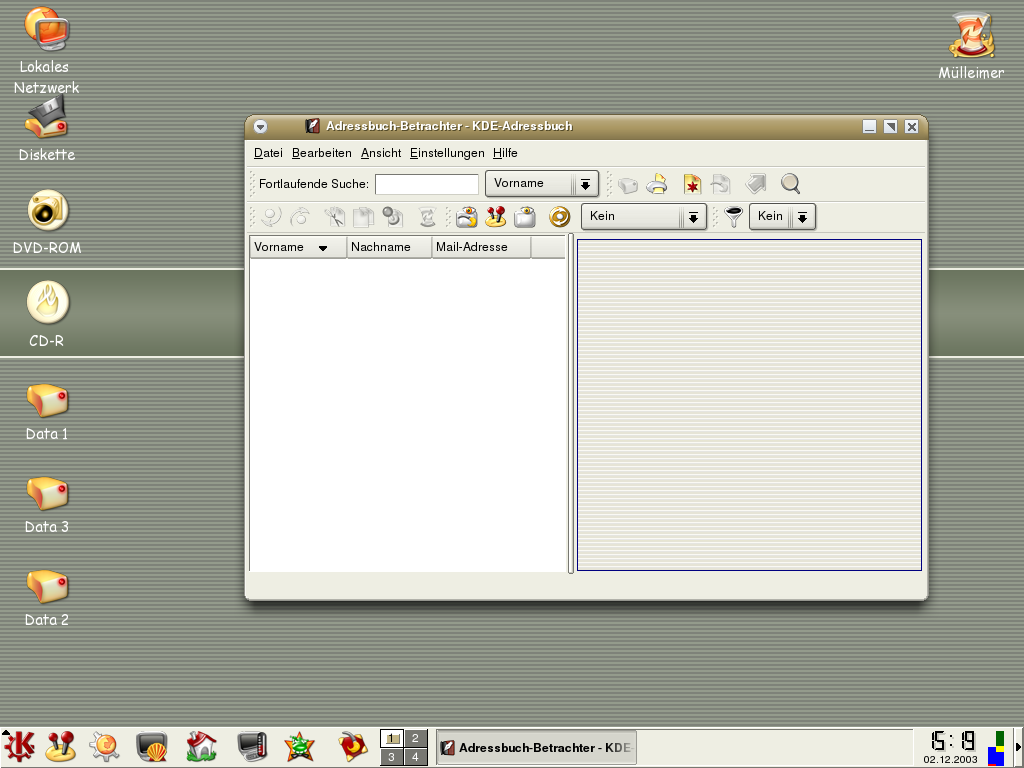Click the grayed-out arrow icon left of the magnifier

pyautogui.click(x=756, y=184)
